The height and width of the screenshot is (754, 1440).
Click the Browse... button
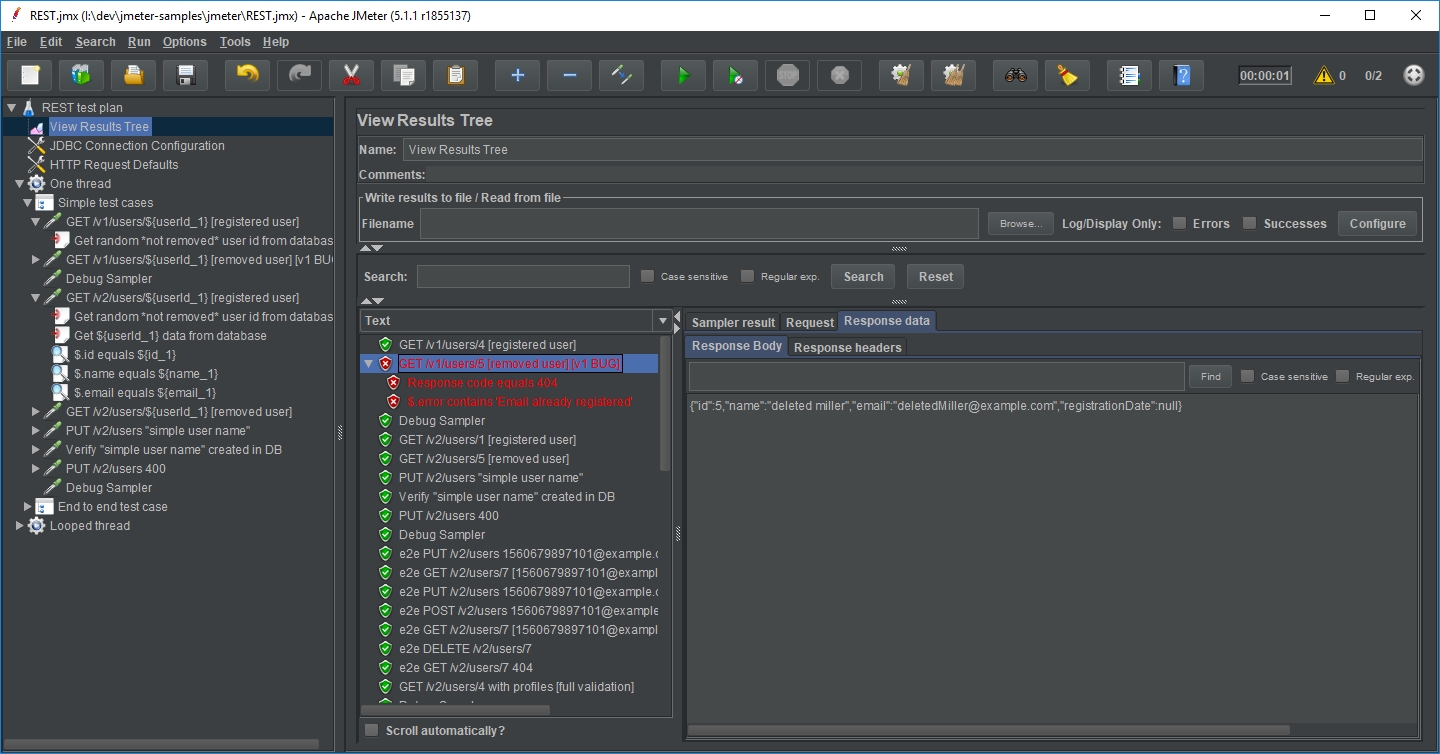(x=1021, y=223)
